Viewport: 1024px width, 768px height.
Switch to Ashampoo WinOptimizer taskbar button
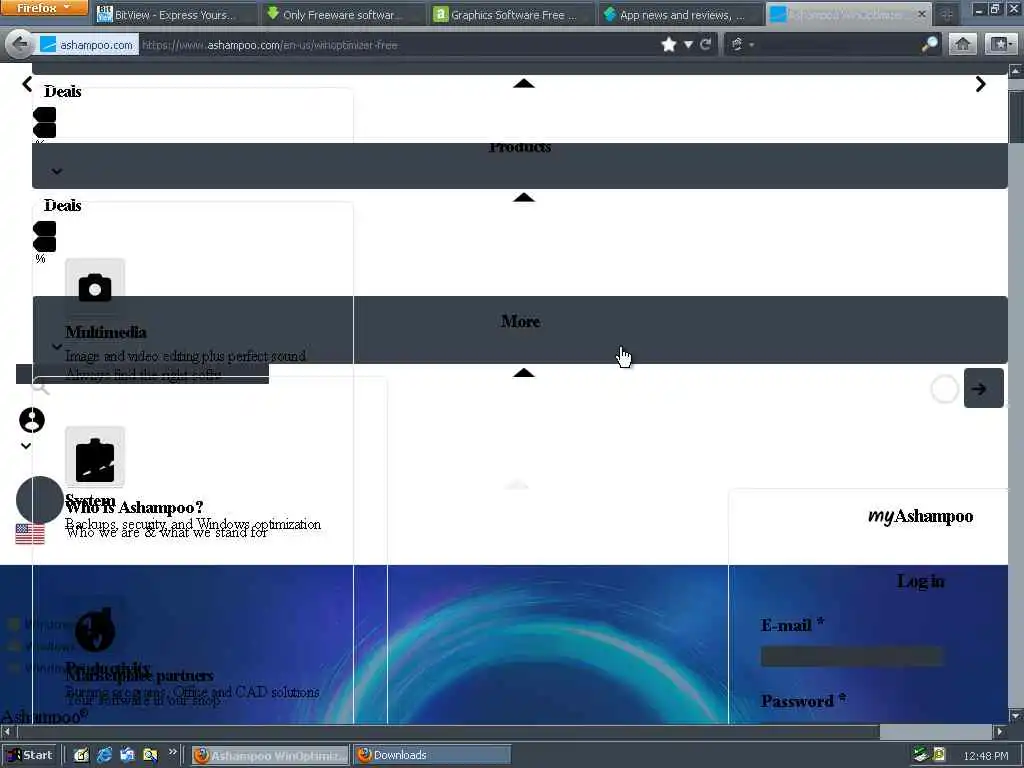270,755
